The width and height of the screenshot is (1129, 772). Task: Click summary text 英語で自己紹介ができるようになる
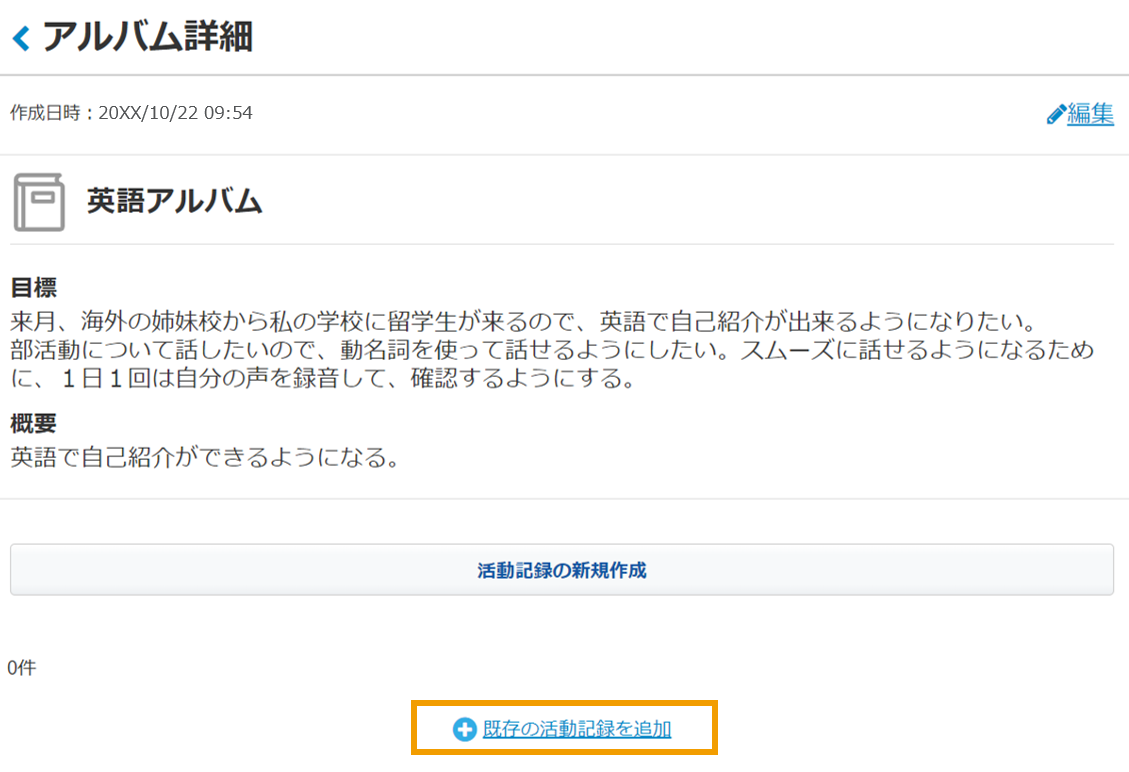coord(205,457)
